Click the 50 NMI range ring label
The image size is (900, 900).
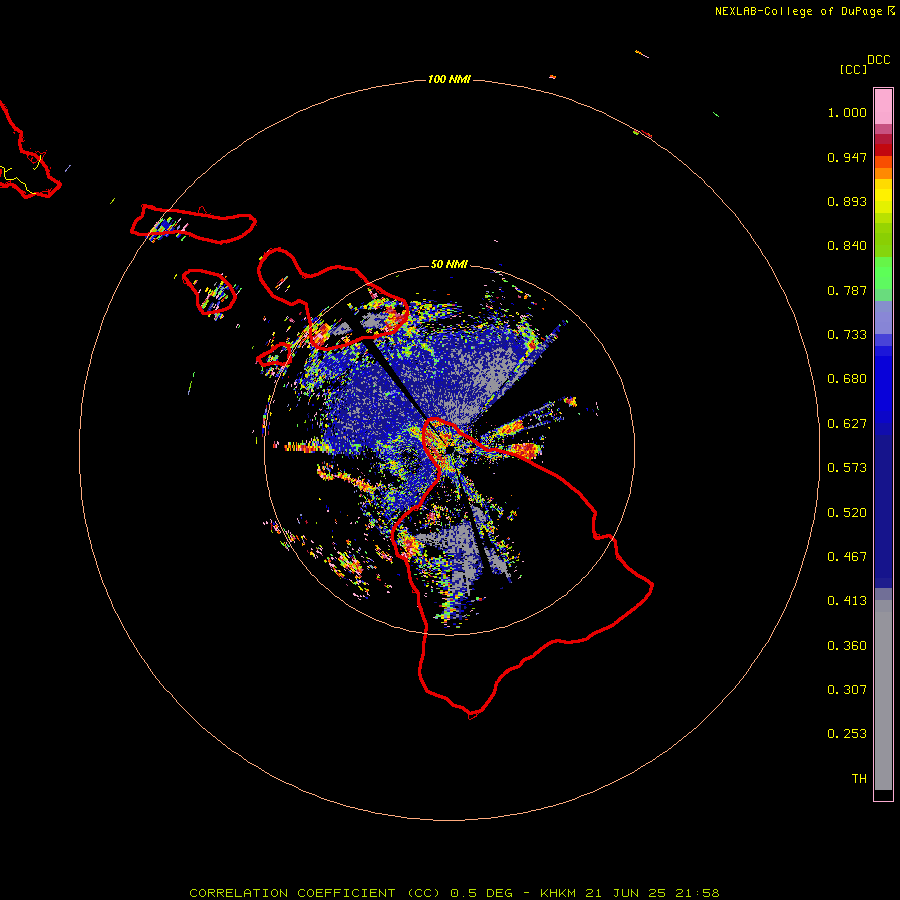449,264
